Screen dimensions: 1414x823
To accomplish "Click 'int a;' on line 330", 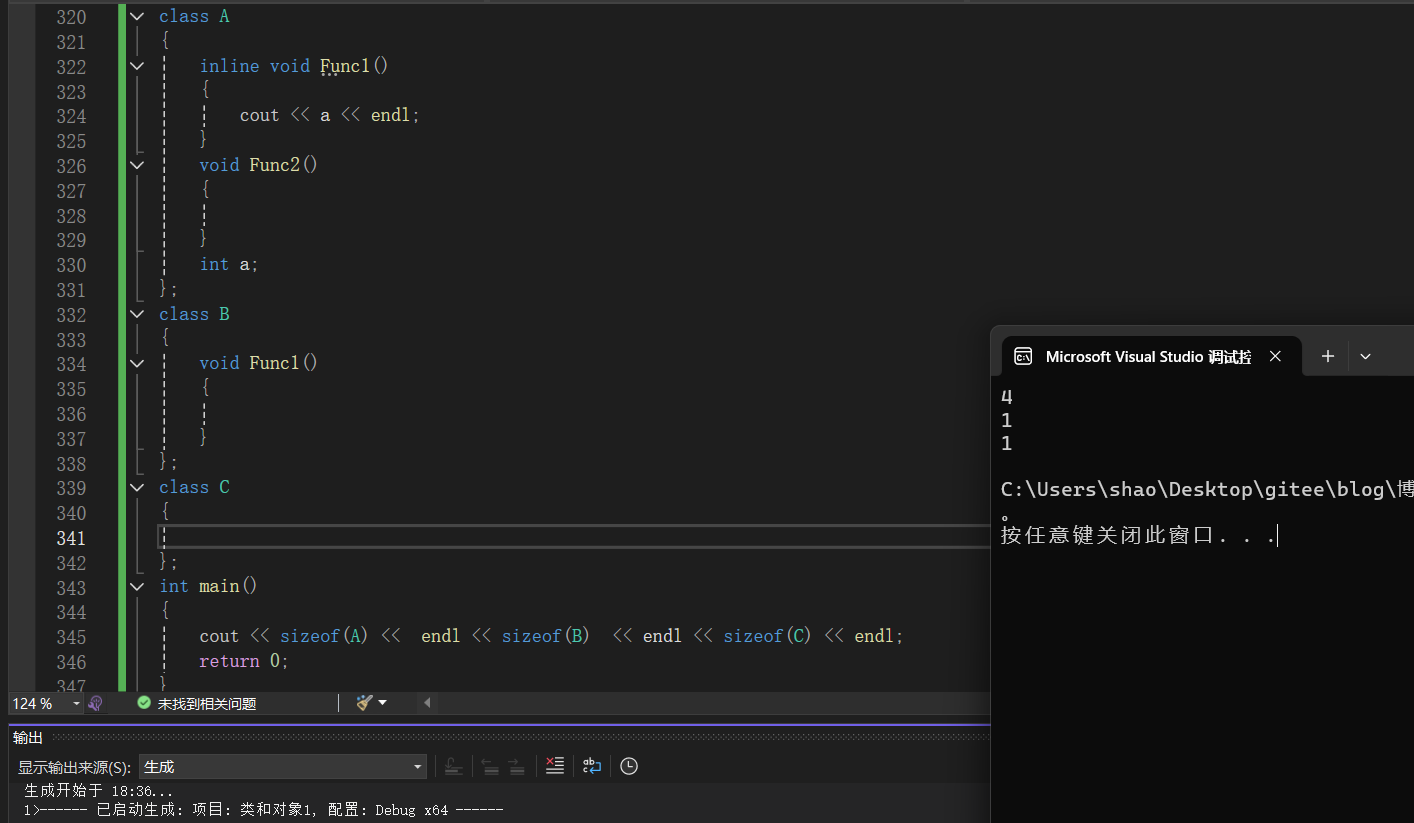I will coord(229,265).
